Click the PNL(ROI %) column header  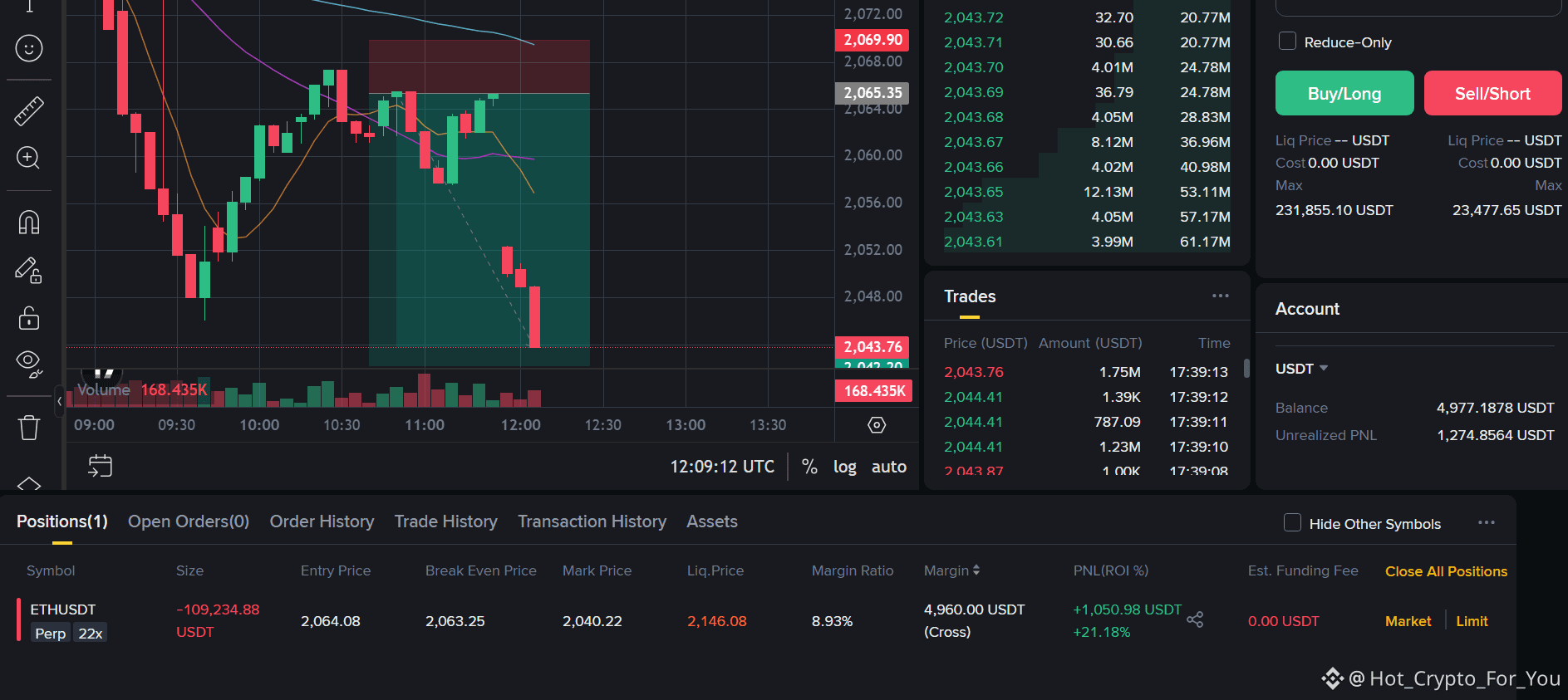tap(1110, 570)
